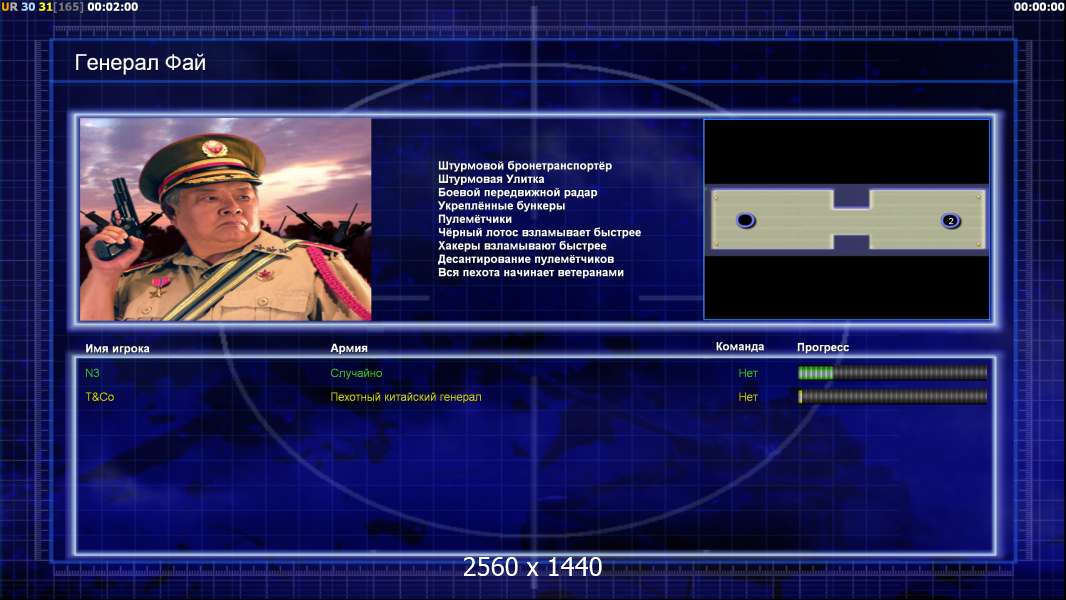The width and height of the screenshot is (1066, 600).
Task: Click 'Боевой передвижной радар' line
Action: pyautogui.click(x=517, y=192)
